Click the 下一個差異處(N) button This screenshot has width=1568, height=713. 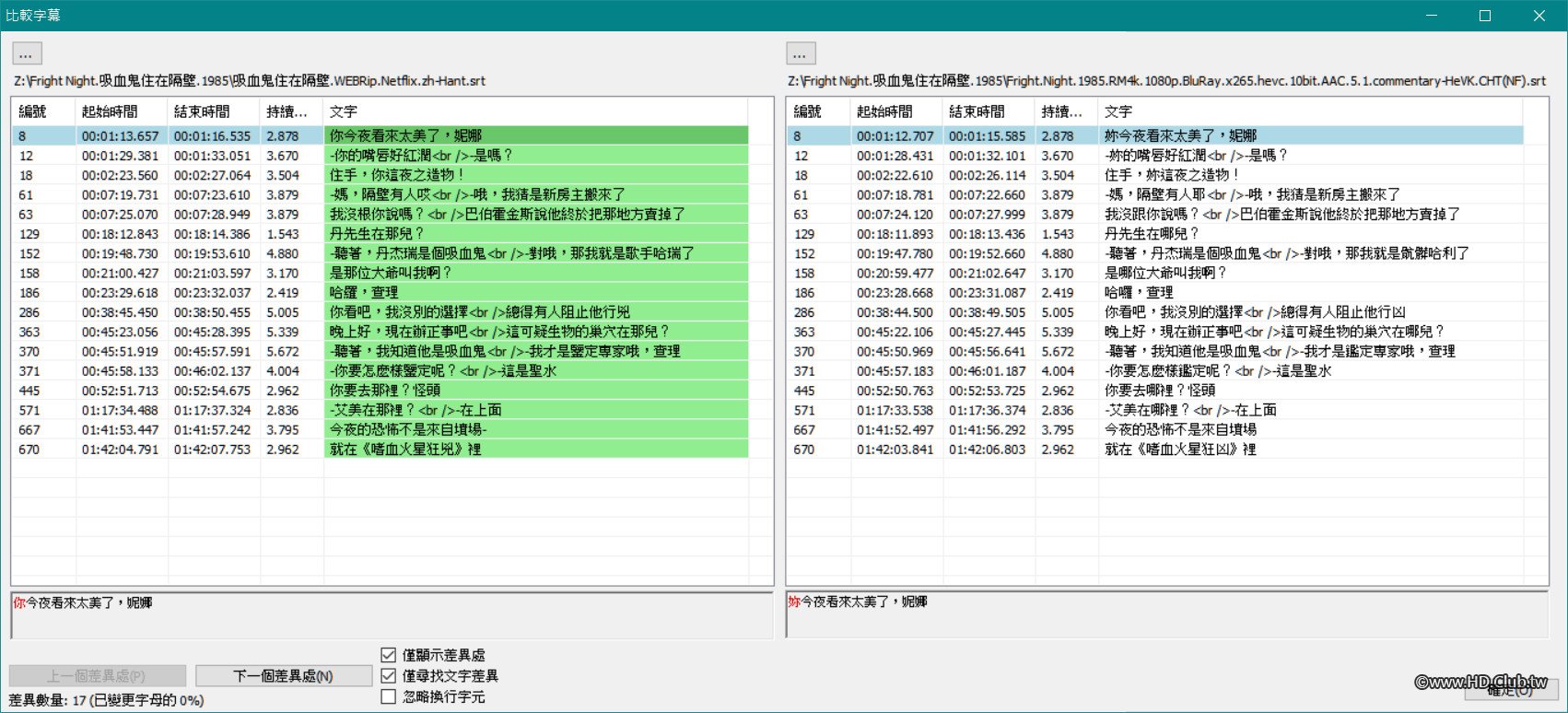(283, 675)
